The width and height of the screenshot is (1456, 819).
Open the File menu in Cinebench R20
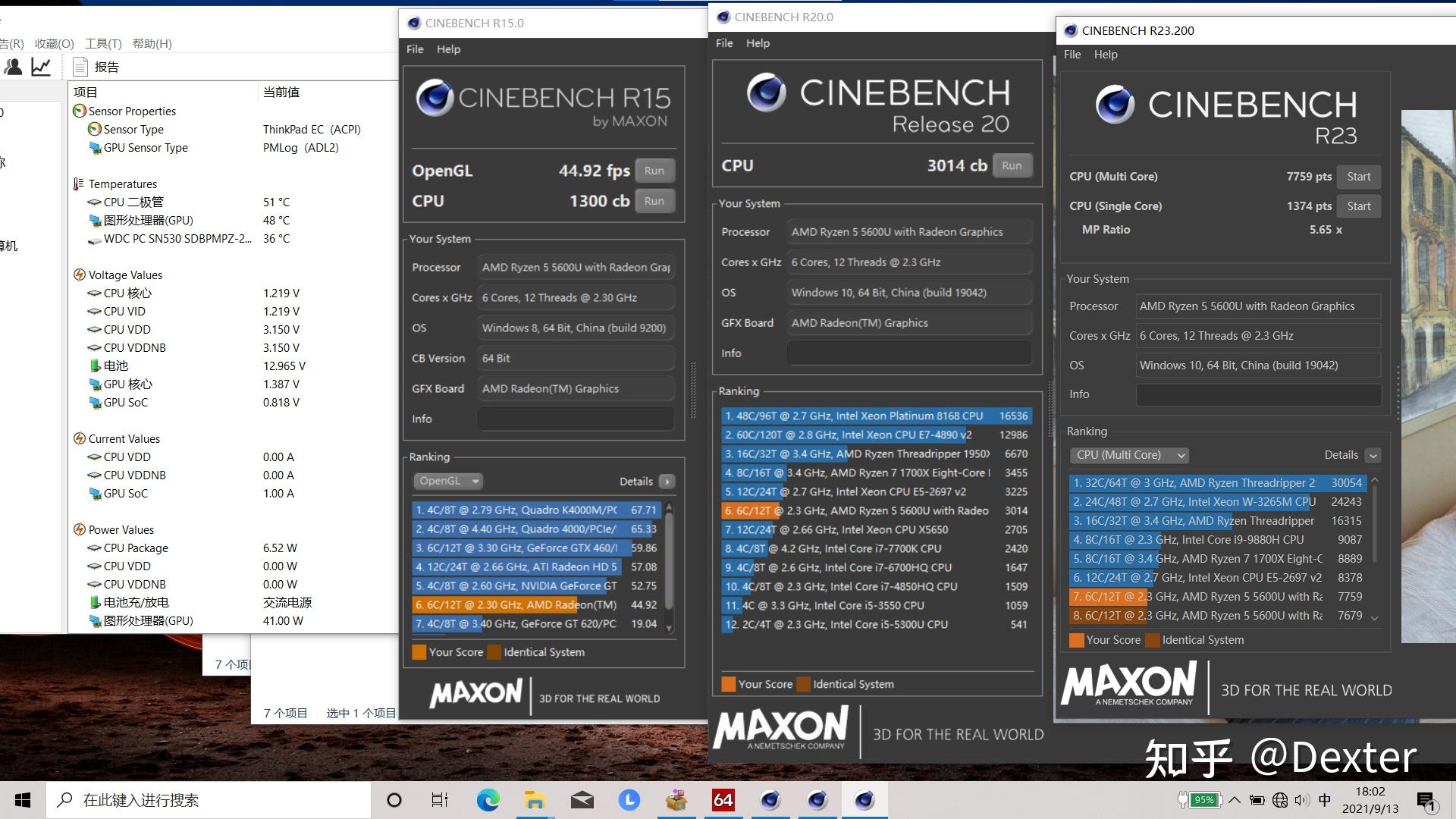(724, 43)
